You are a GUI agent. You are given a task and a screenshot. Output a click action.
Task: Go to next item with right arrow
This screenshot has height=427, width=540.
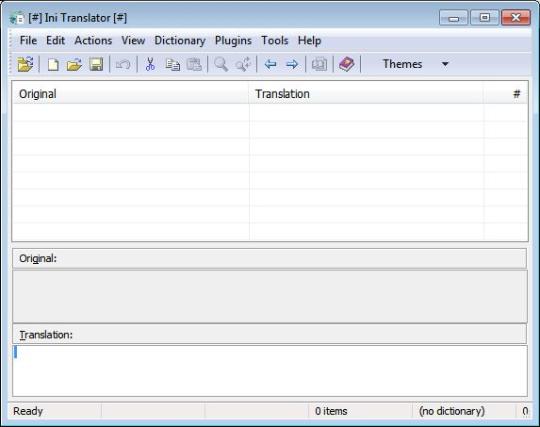pyautogui.click(x=292, y=64)
